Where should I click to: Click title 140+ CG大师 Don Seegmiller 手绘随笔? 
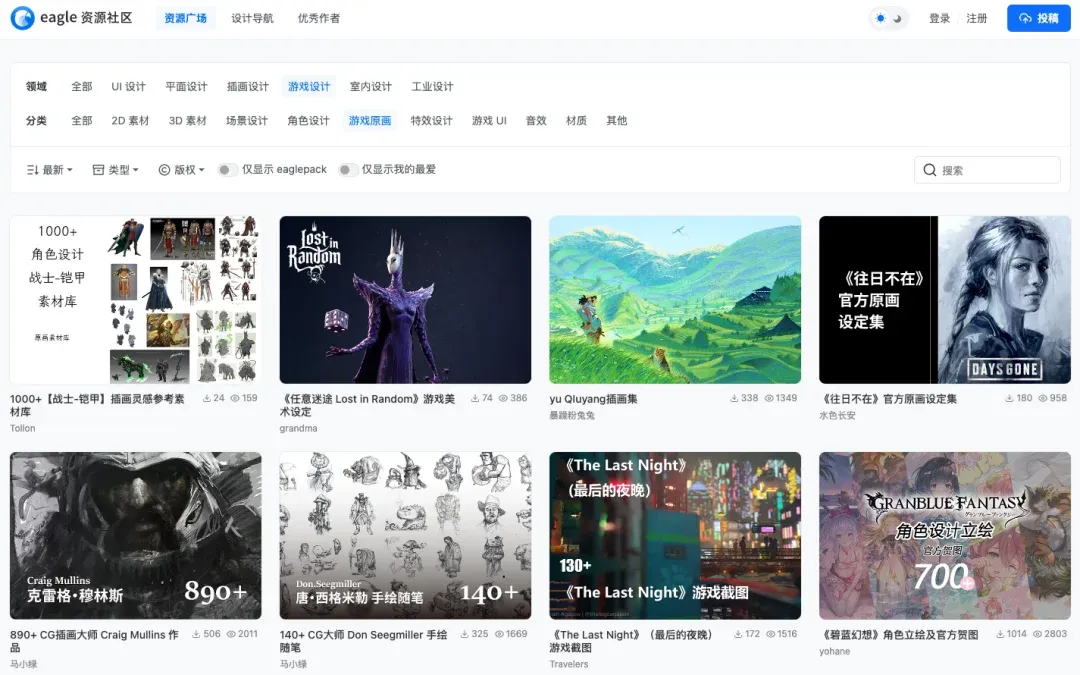pyautogui.click(x=364, y=641)
